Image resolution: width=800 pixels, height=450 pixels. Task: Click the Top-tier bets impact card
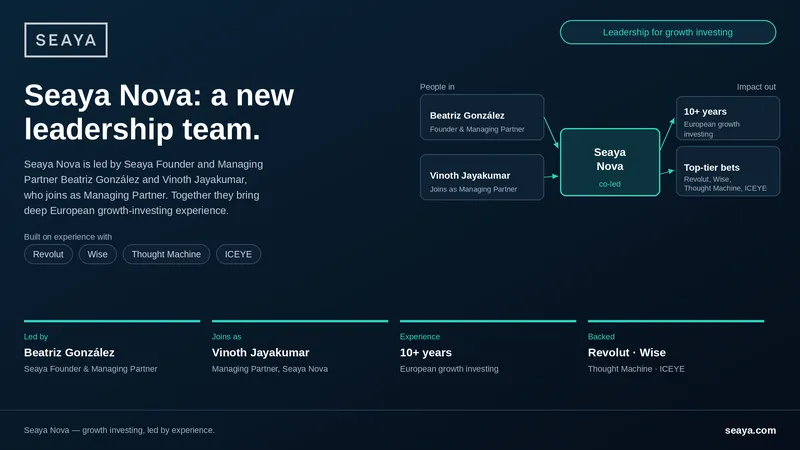coord(728,171)
